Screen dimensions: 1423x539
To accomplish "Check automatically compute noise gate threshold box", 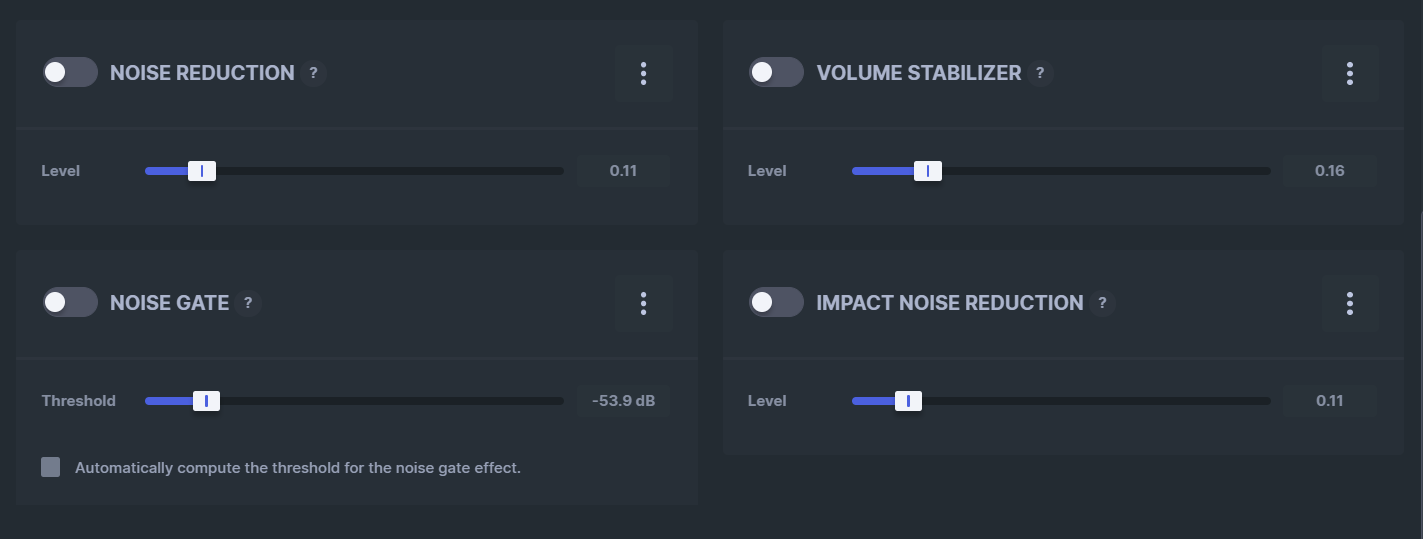I will [51, 467].
